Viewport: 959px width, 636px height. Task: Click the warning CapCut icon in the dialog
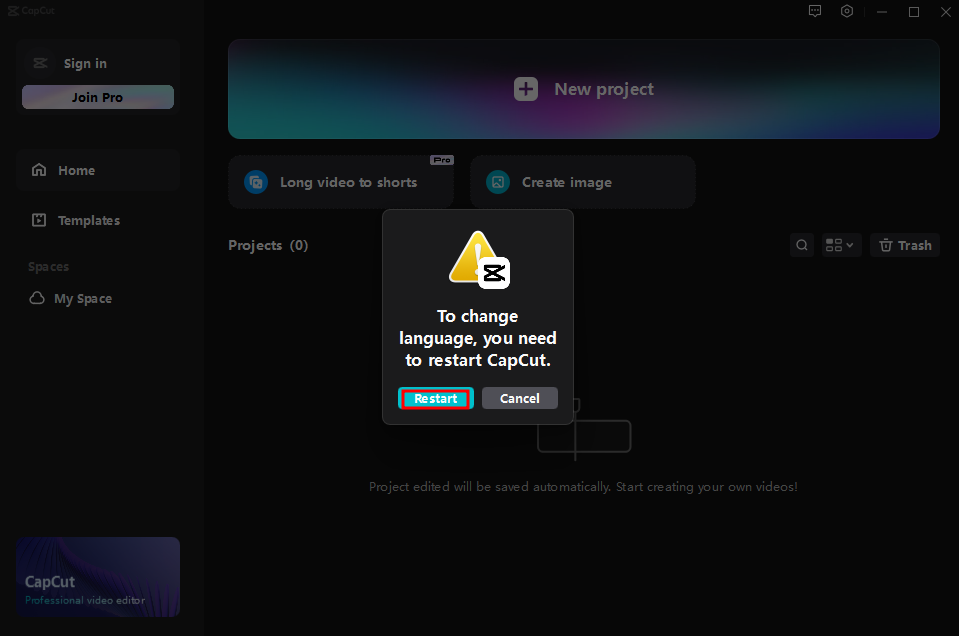(x=478, y=259)
